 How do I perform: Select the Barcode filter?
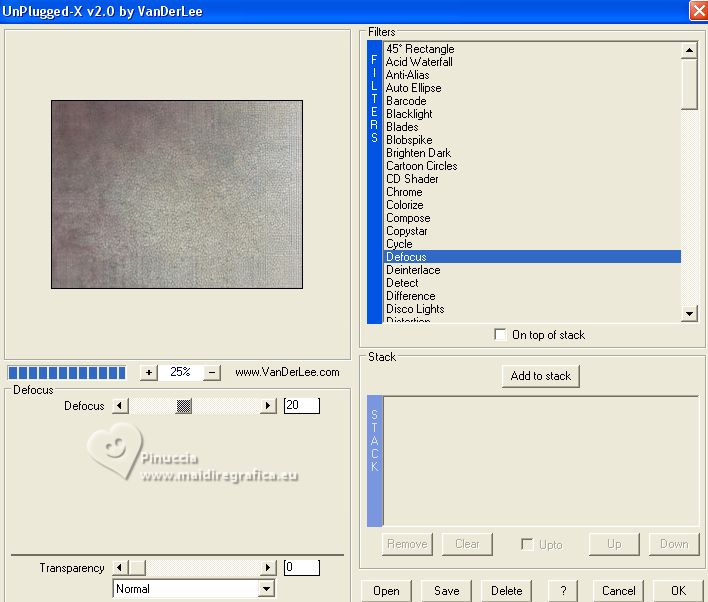[532, 101]
